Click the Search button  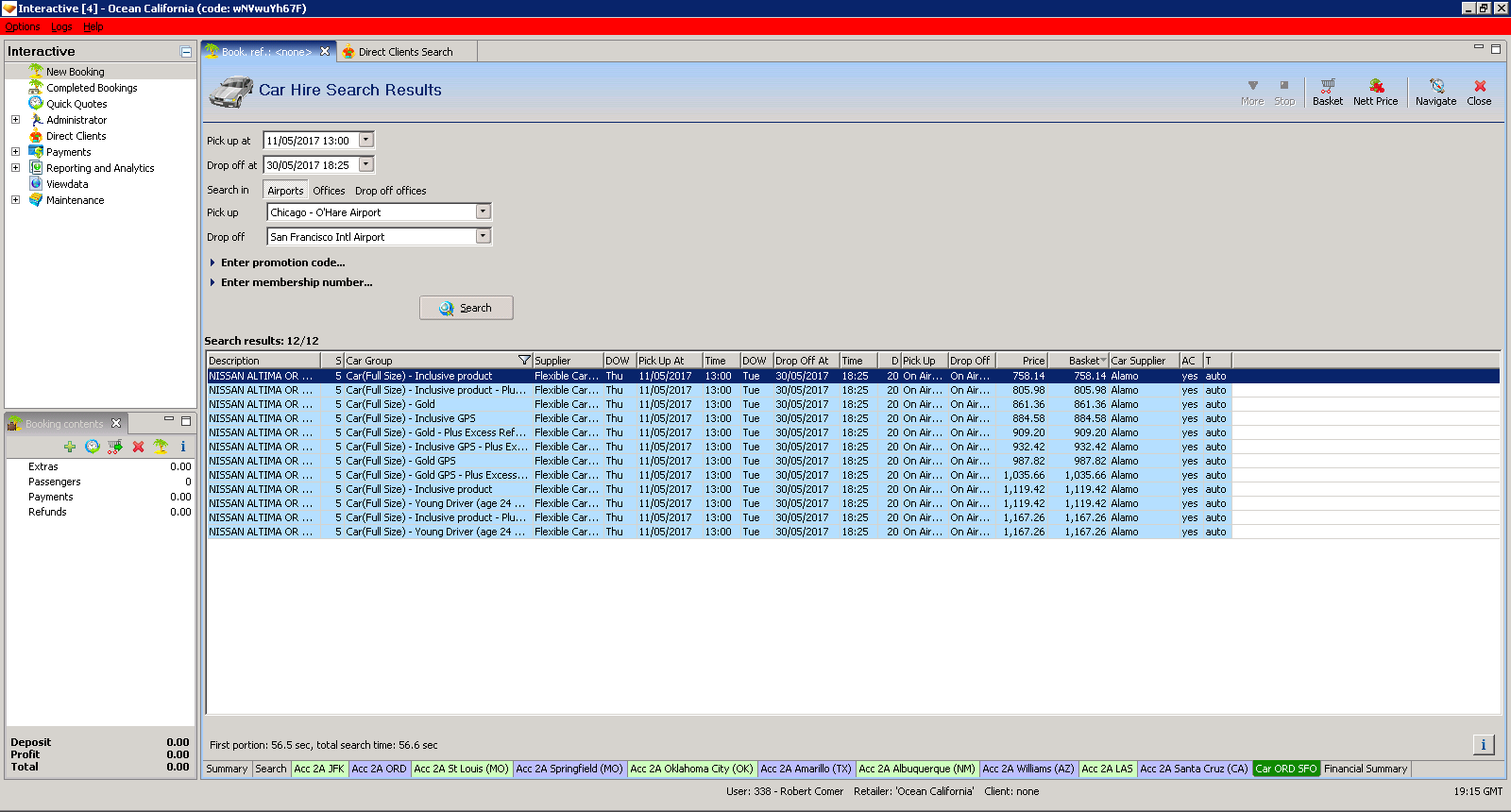point(466,308)
